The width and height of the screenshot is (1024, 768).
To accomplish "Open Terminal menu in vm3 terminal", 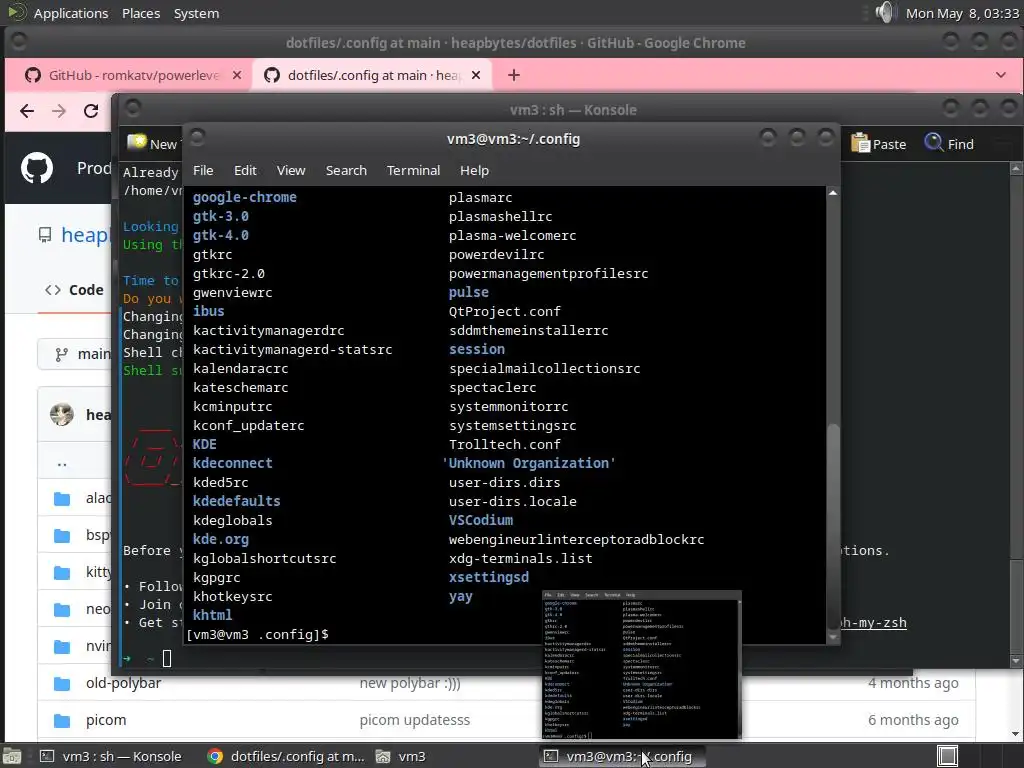I will pyautogui.click(x=413, y=170).
